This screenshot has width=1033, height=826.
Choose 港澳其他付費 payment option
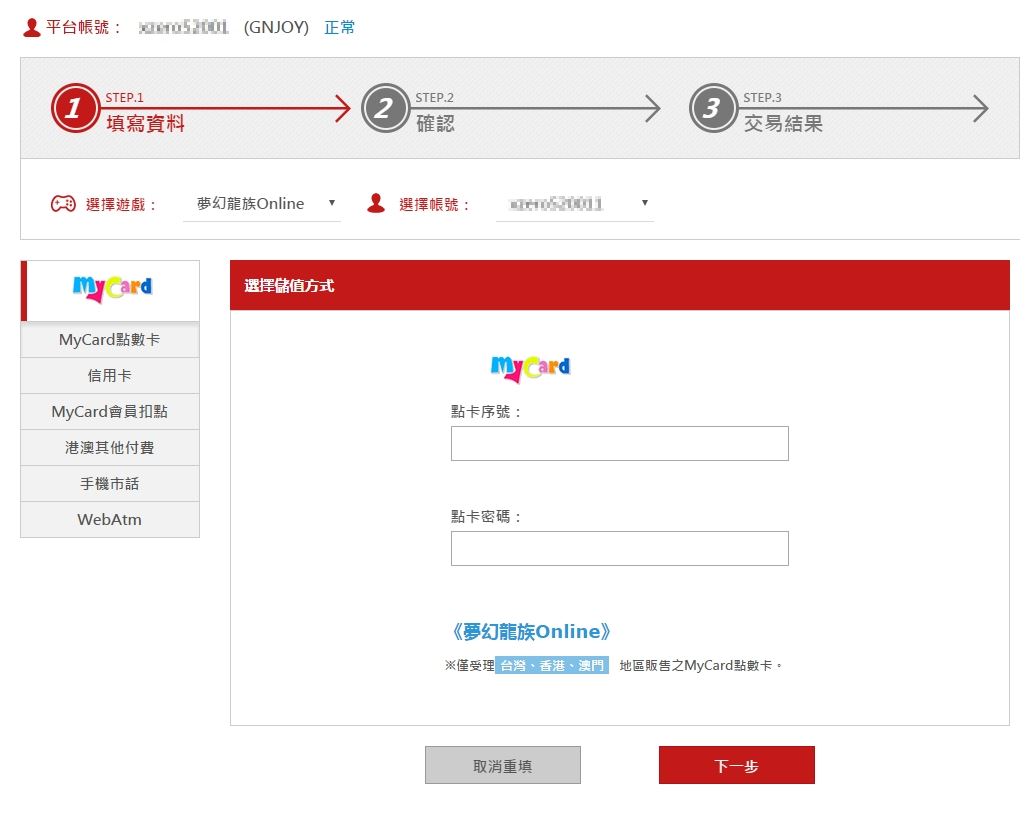point(110,448)
